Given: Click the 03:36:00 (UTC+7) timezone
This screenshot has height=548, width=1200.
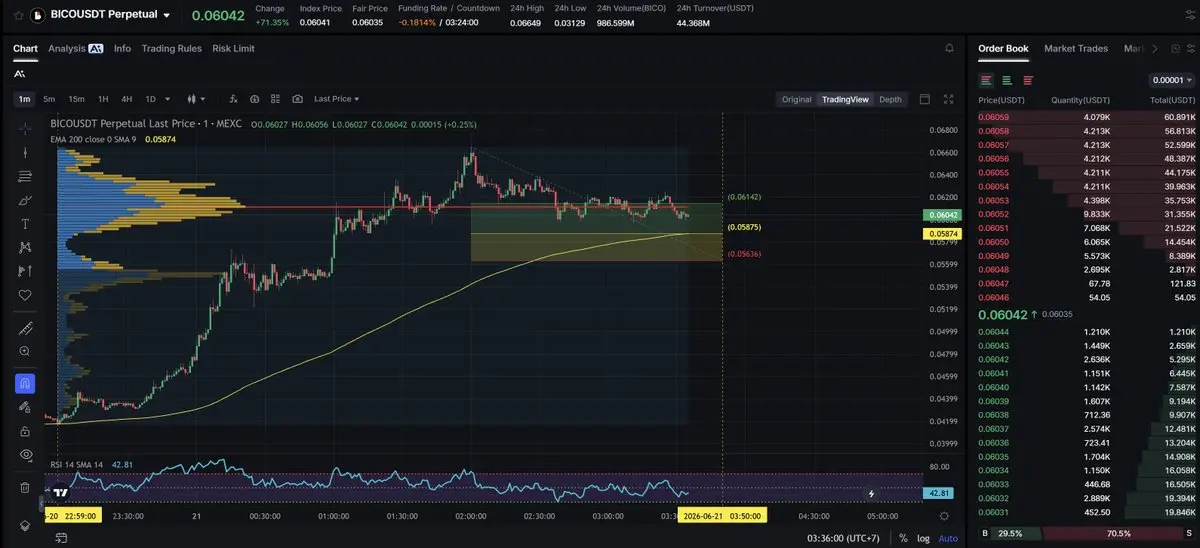Looking at the screenshot, I should (x=845, y=538).
